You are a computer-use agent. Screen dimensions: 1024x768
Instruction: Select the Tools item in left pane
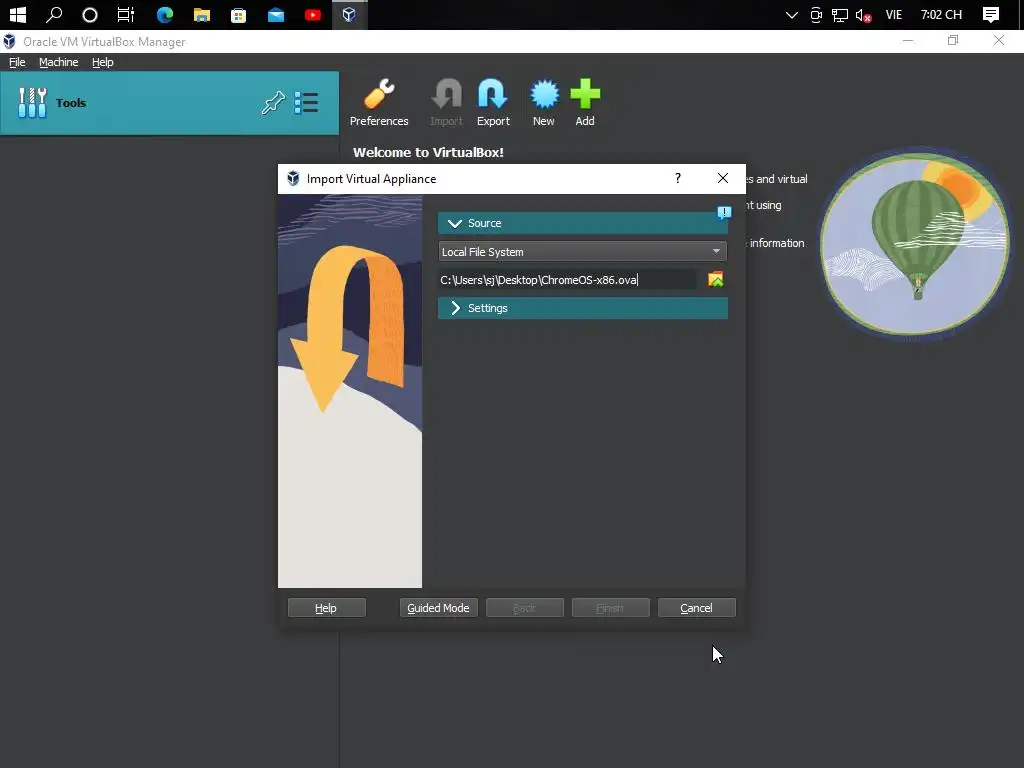(x=169, y=103)
